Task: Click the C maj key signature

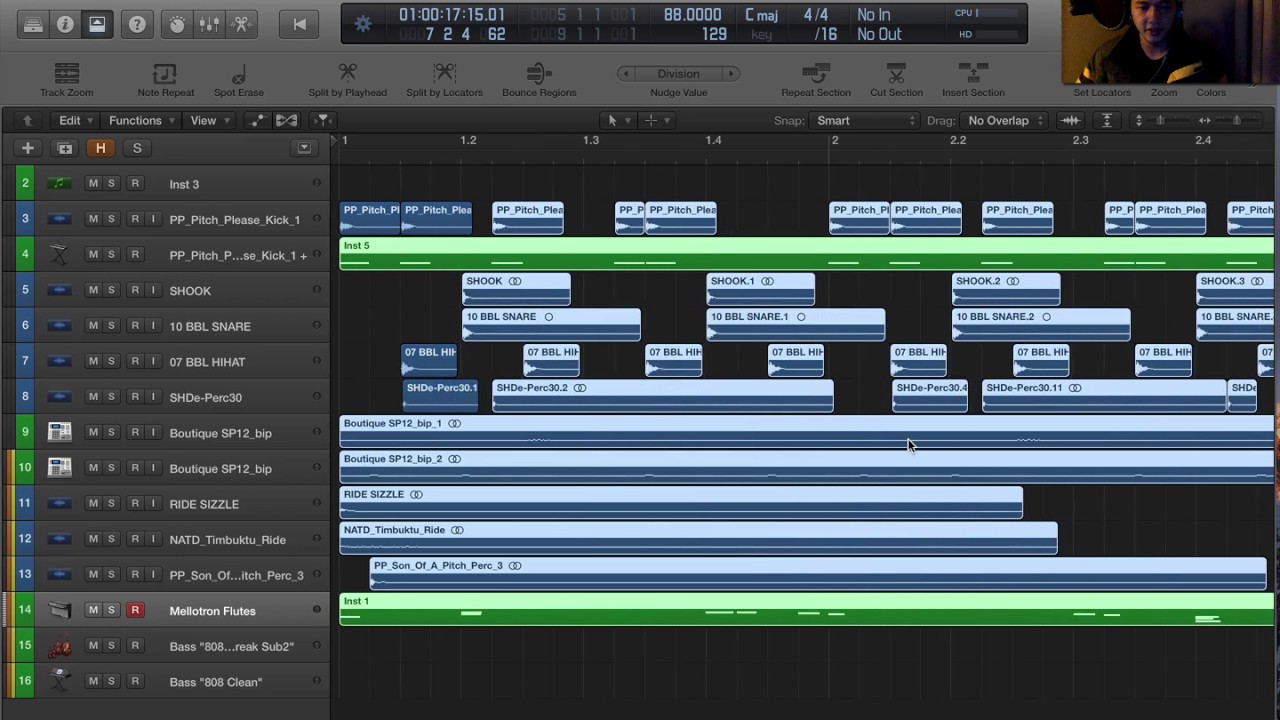Action: (762, 15)
